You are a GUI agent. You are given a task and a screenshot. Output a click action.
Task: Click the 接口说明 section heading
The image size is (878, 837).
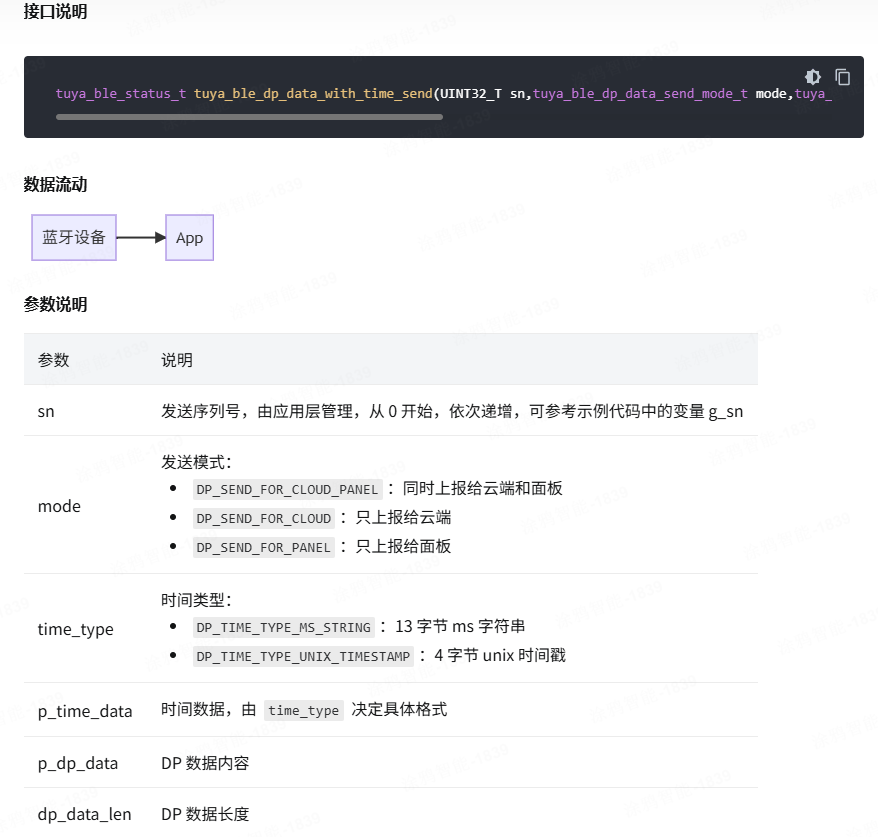click(54, 12)
